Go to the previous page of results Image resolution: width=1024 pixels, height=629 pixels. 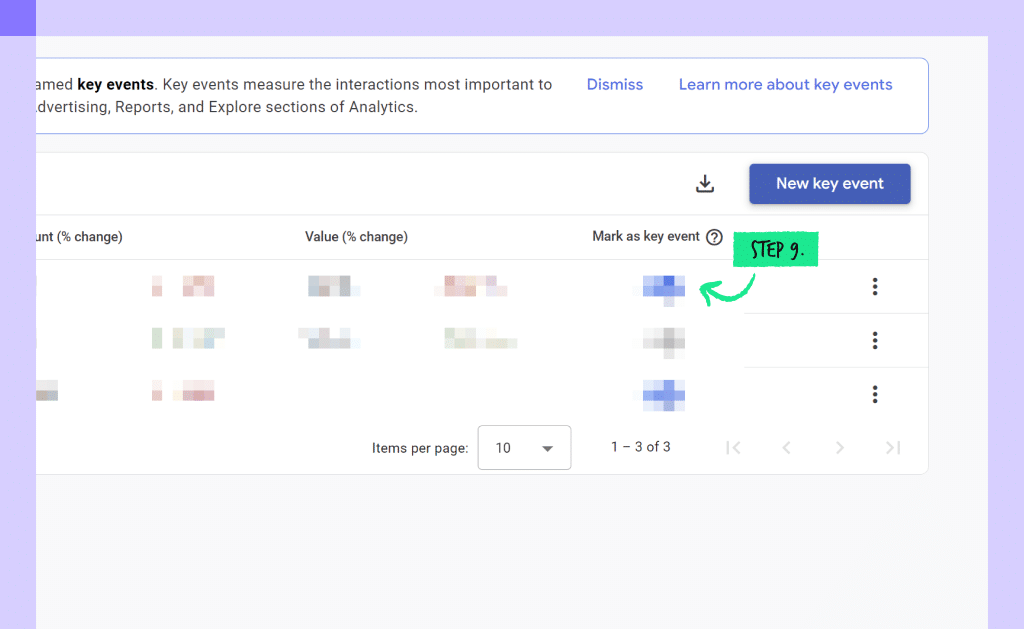coord(786,447)
